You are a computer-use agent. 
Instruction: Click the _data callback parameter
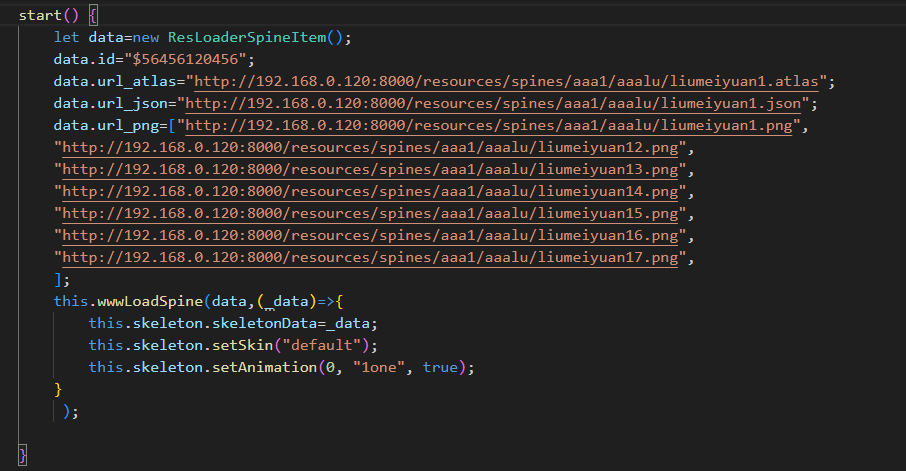(x=291, y=301)
